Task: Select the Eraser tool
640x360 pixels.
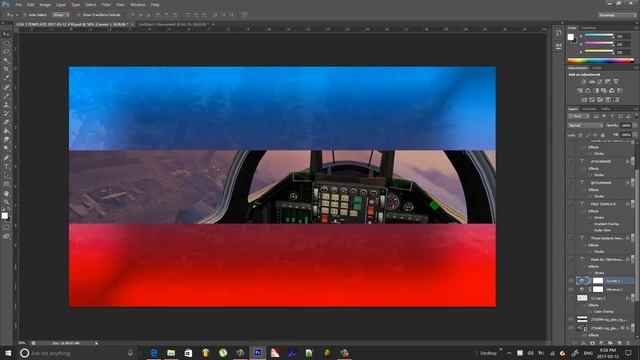Action: [6, 122]
